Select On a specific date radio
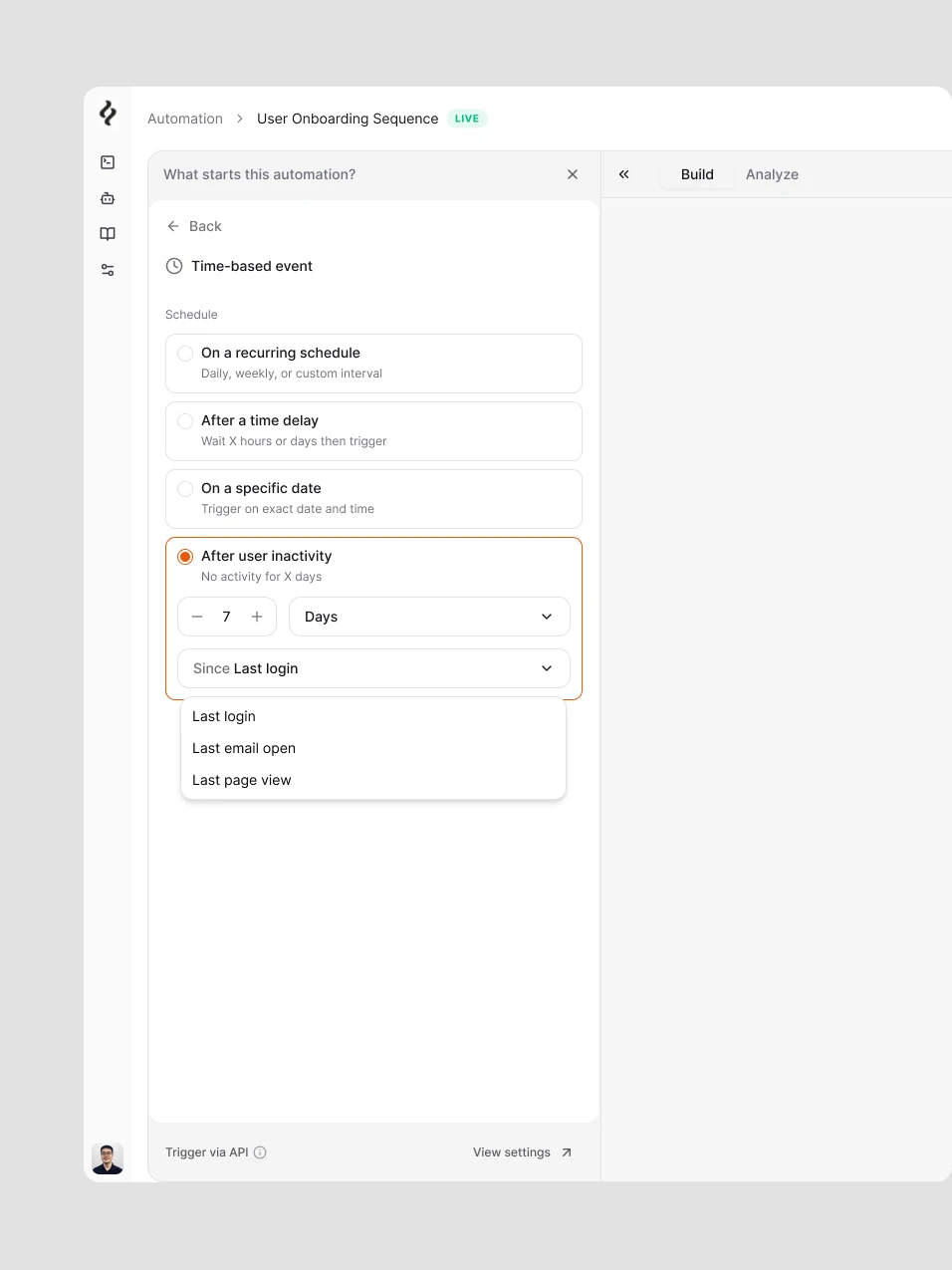Screen dimensions: 952x1270 click(x=185, y=489)
